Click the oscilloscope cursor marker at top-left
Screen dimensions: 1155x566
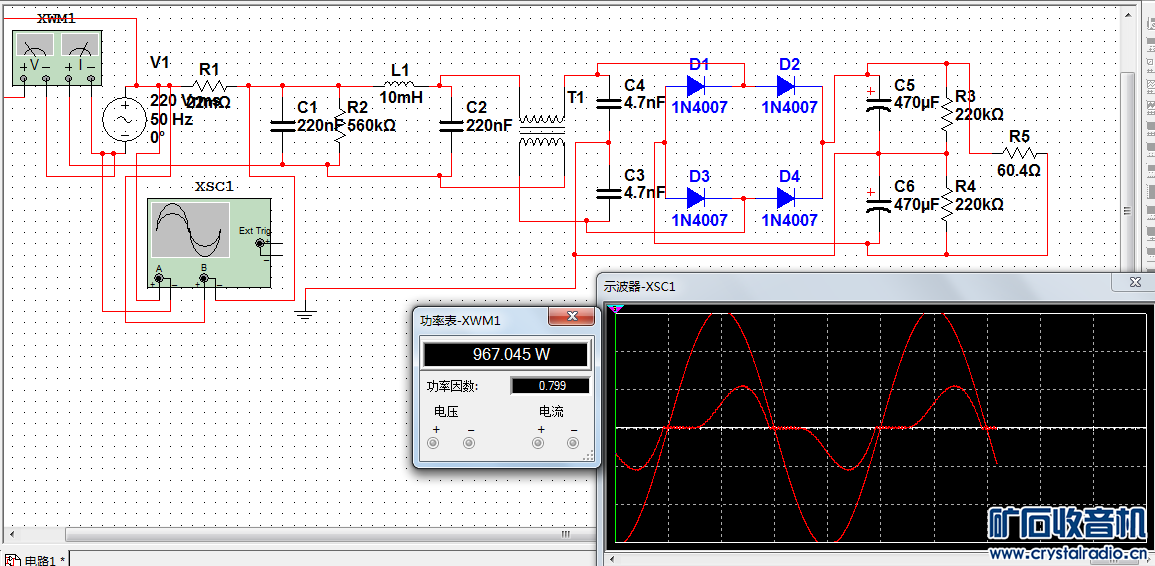pyautogui.click(x=615, y=309)
